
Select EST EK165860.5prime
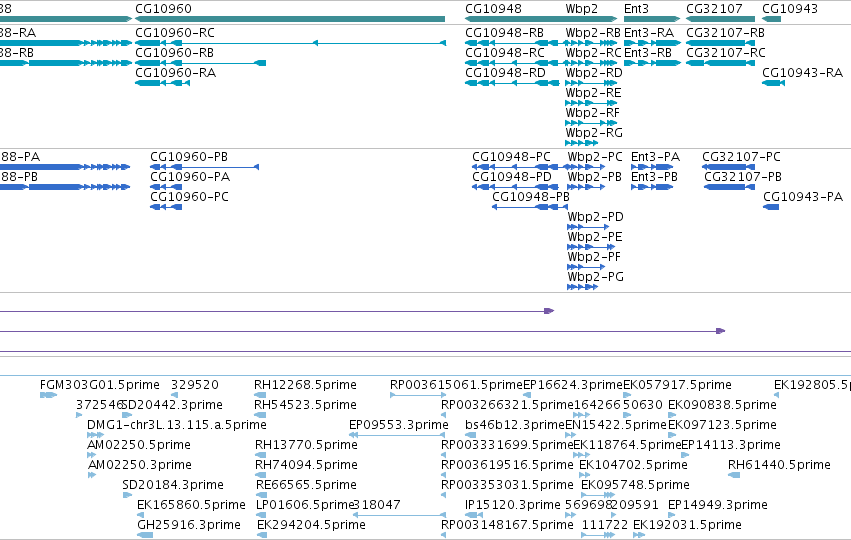(191, 505)
